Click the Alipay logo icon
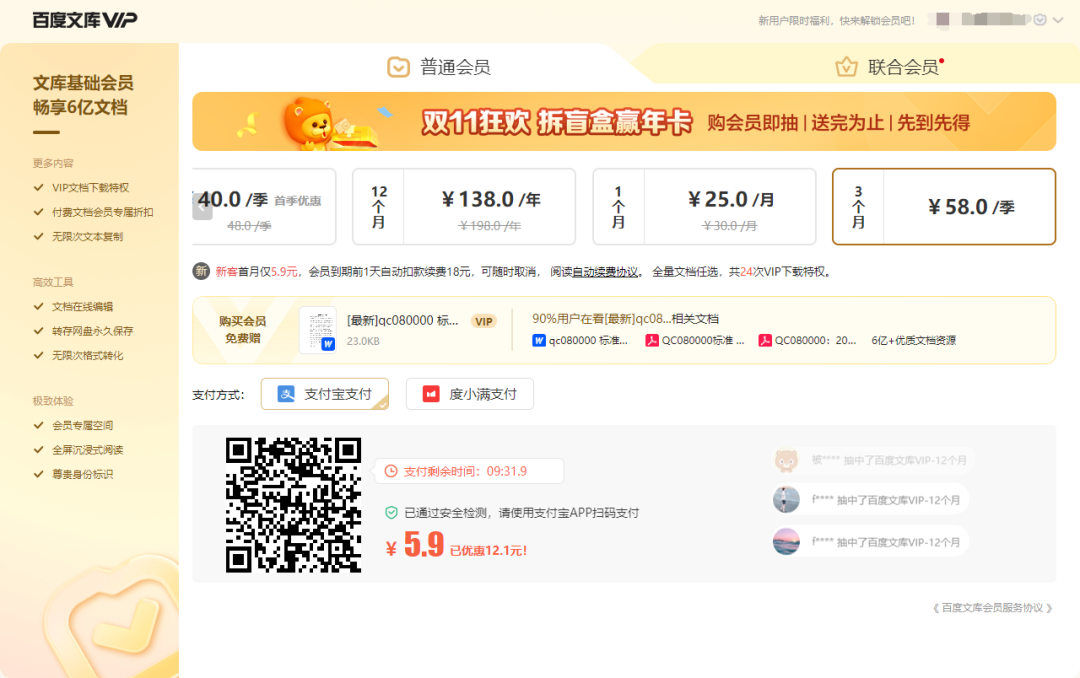 click(x=286, y=394)
